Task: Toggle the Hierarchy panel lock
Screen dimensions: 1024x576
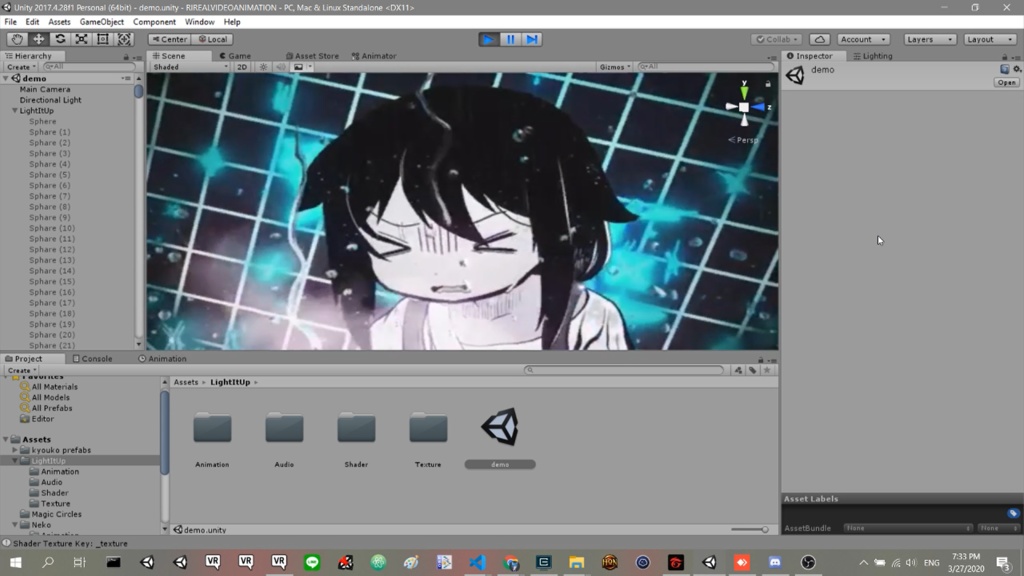Action: pos(126,57)
